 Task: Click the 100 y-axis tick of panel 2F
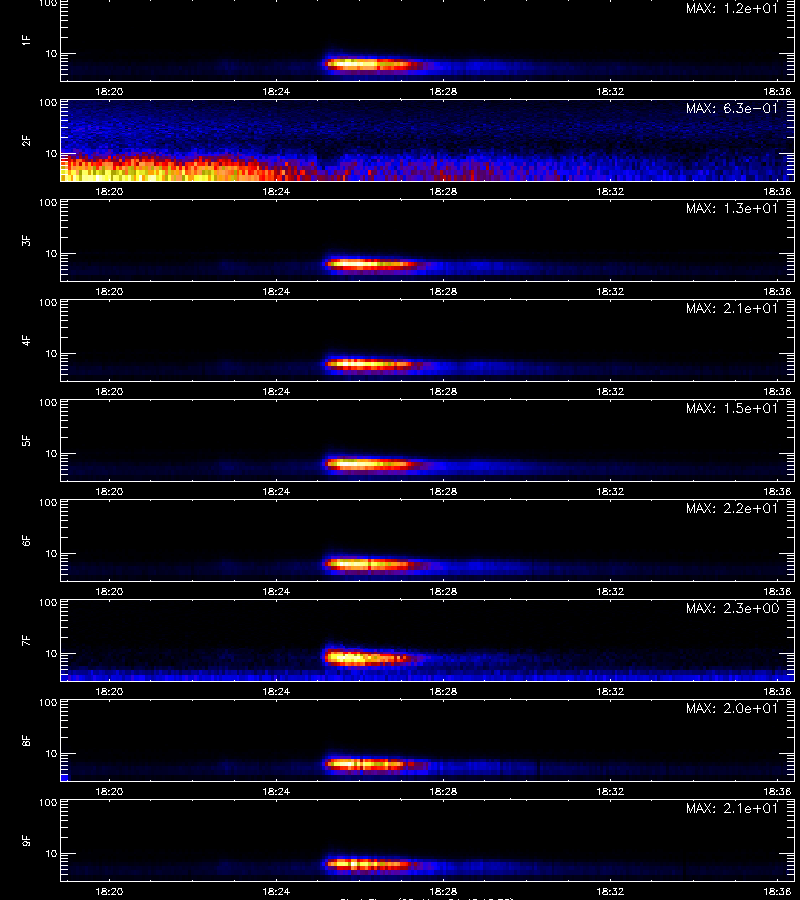(48, 103)
